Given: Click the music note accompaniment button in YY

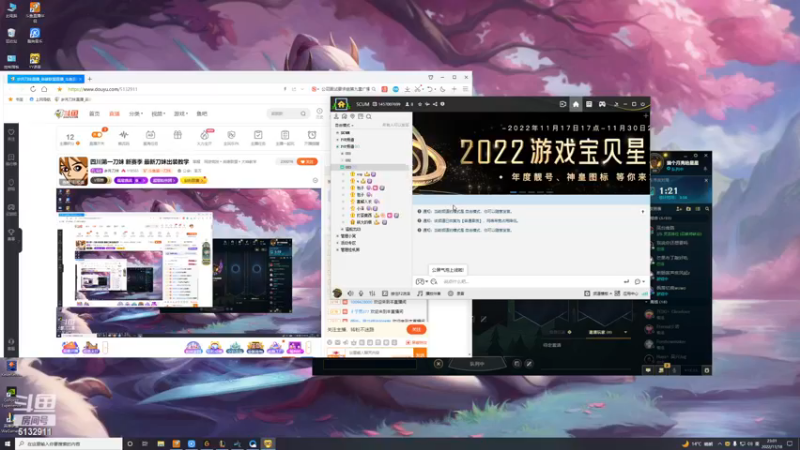Looking at the screenshot, I should 429,293.
